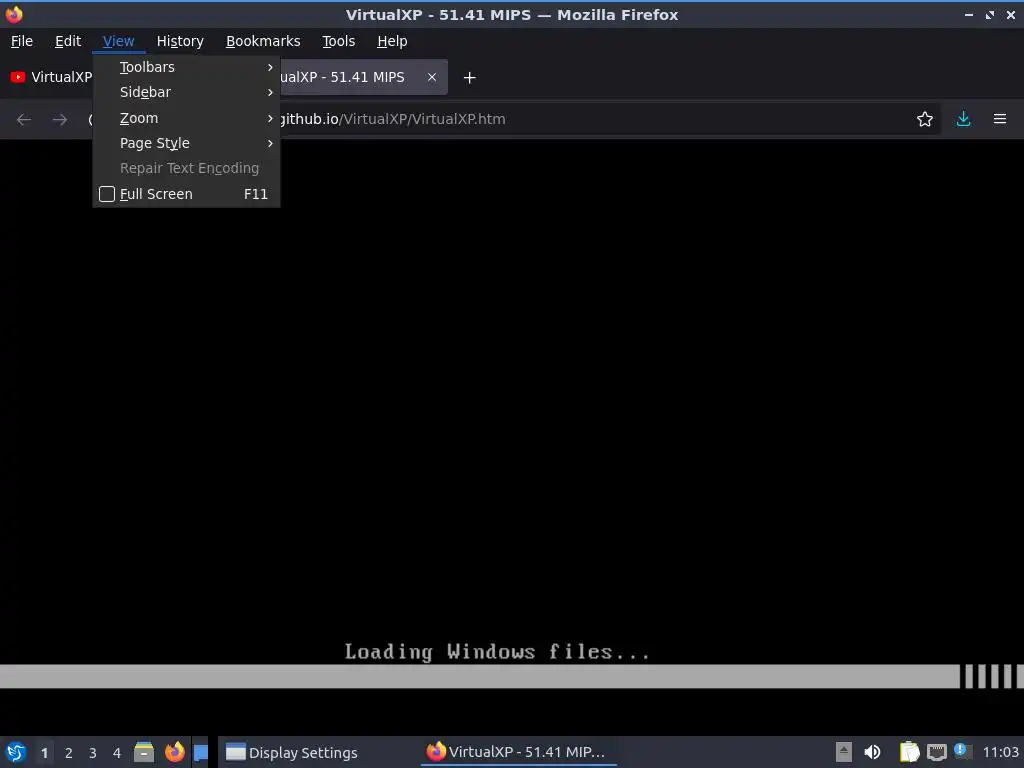The width and height of the screenshot is (1024, 768).
Task: Close the open View menu
Action: coord(118,41)
